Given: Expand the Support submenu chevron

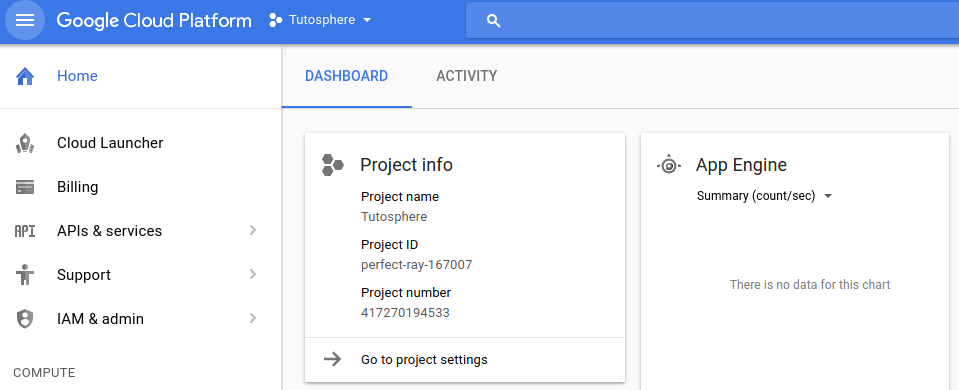Looking at the screenshot, I should 253,274.
